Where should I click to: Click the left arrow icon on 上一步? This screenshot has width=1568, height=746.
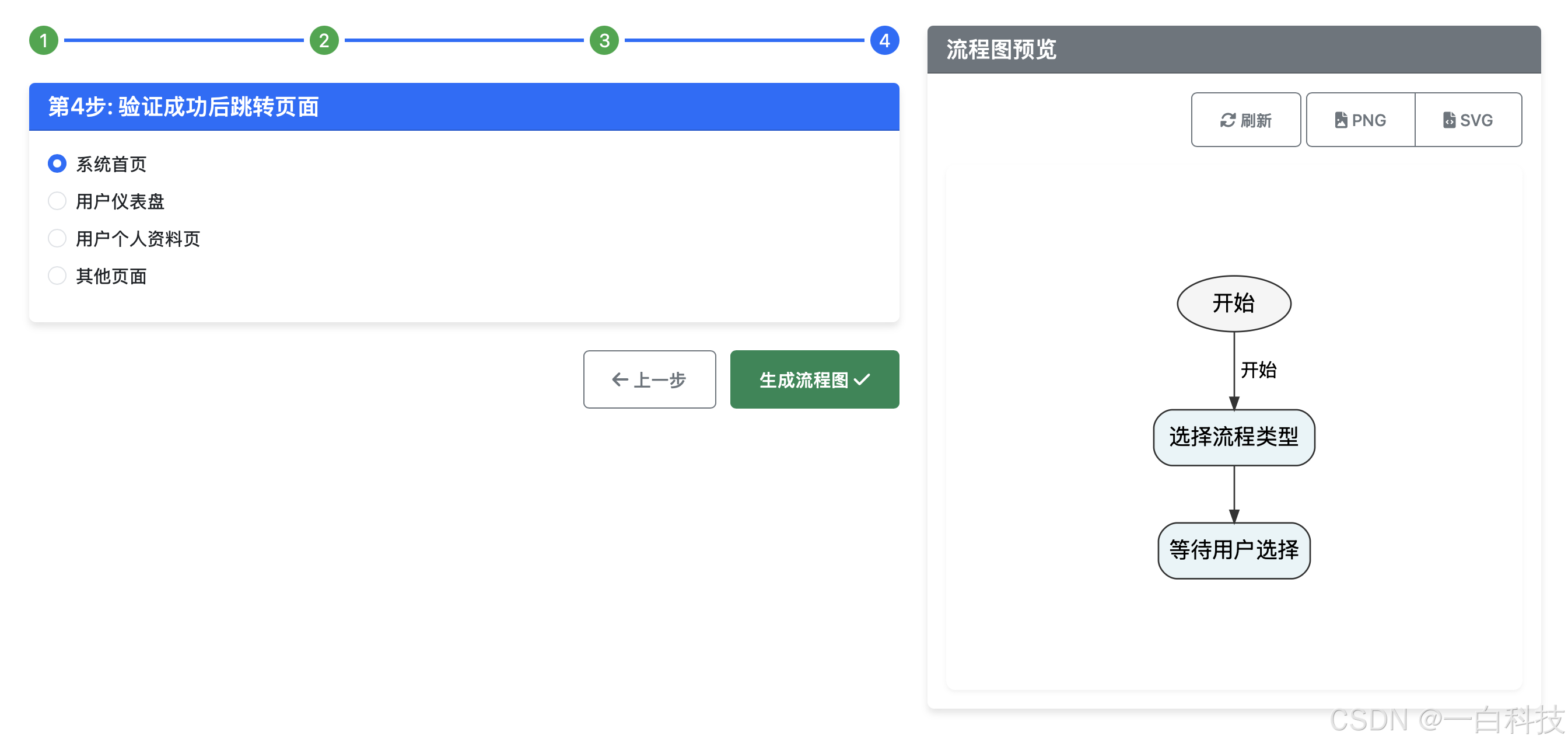click(619, 379)
